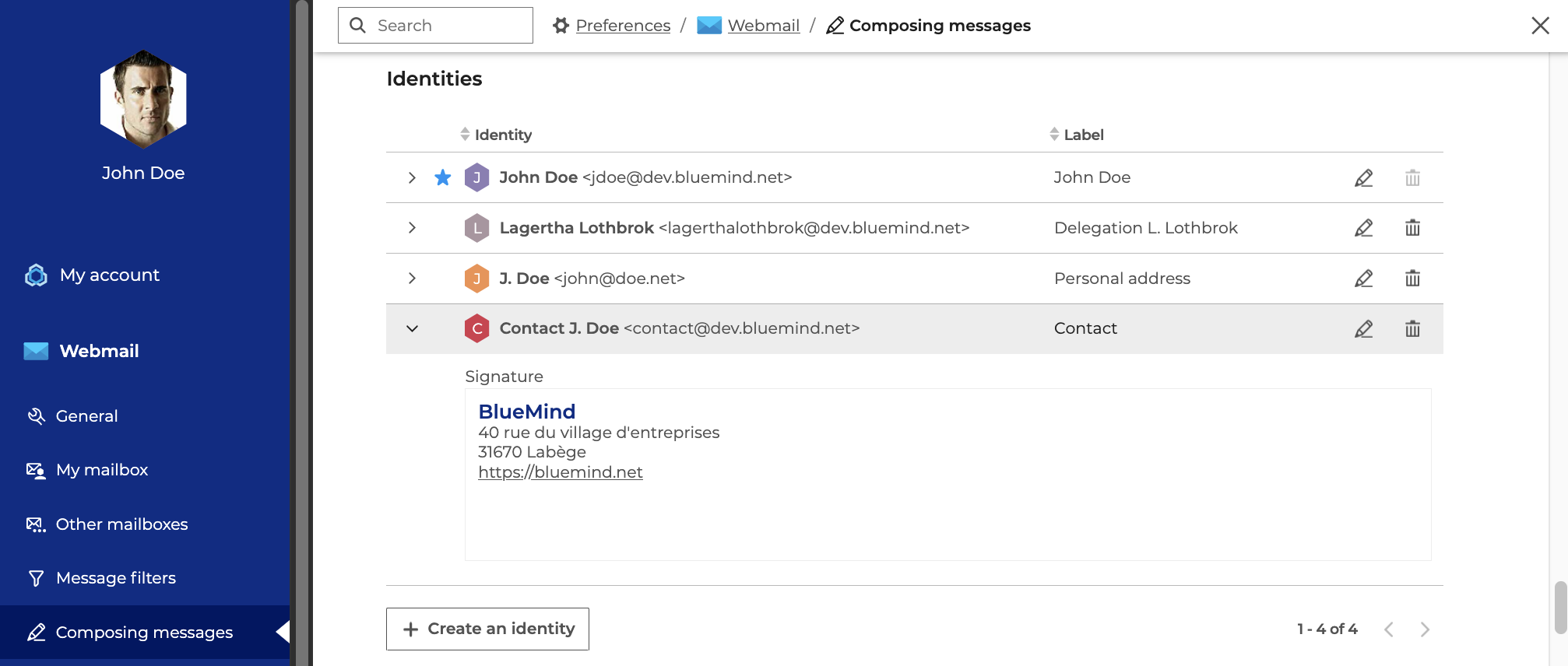The image size is (1568, 666).
Task: Expand the John Doe identity row
Action: pyautogui.click(x=412, y=178)
